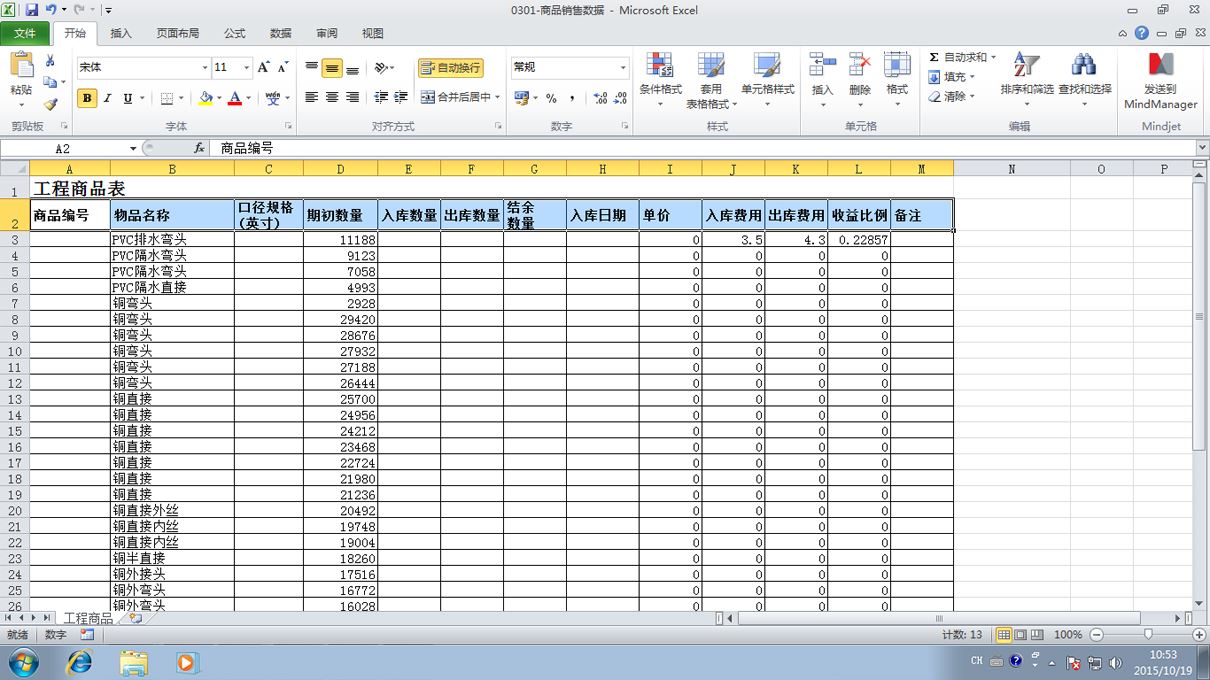Click the borders icon in font group
This screenshot has width=1210, height=680.
click(167, 98)
